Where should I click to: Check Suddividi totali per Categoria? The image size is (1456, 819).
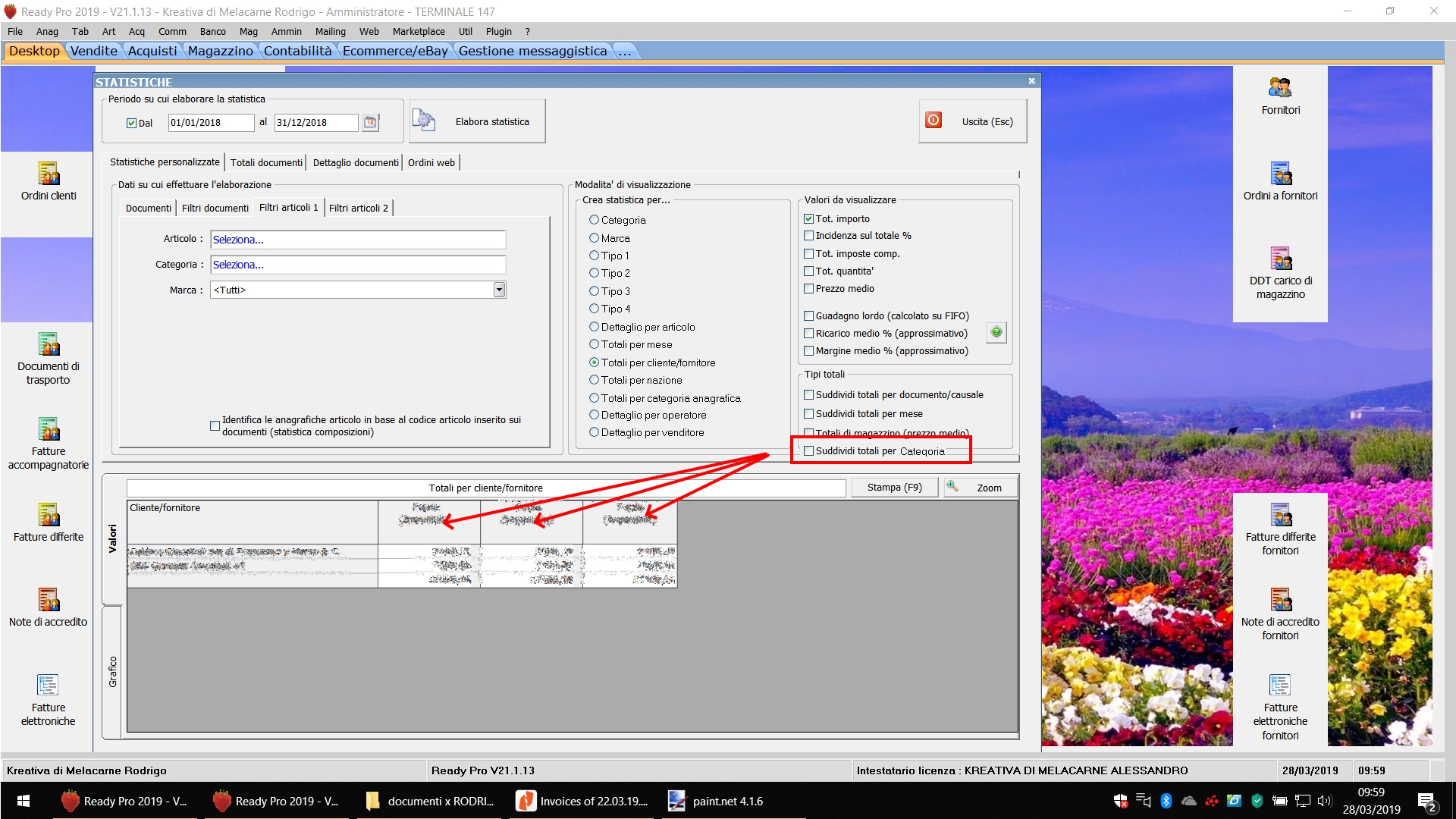tap(809, 451)
